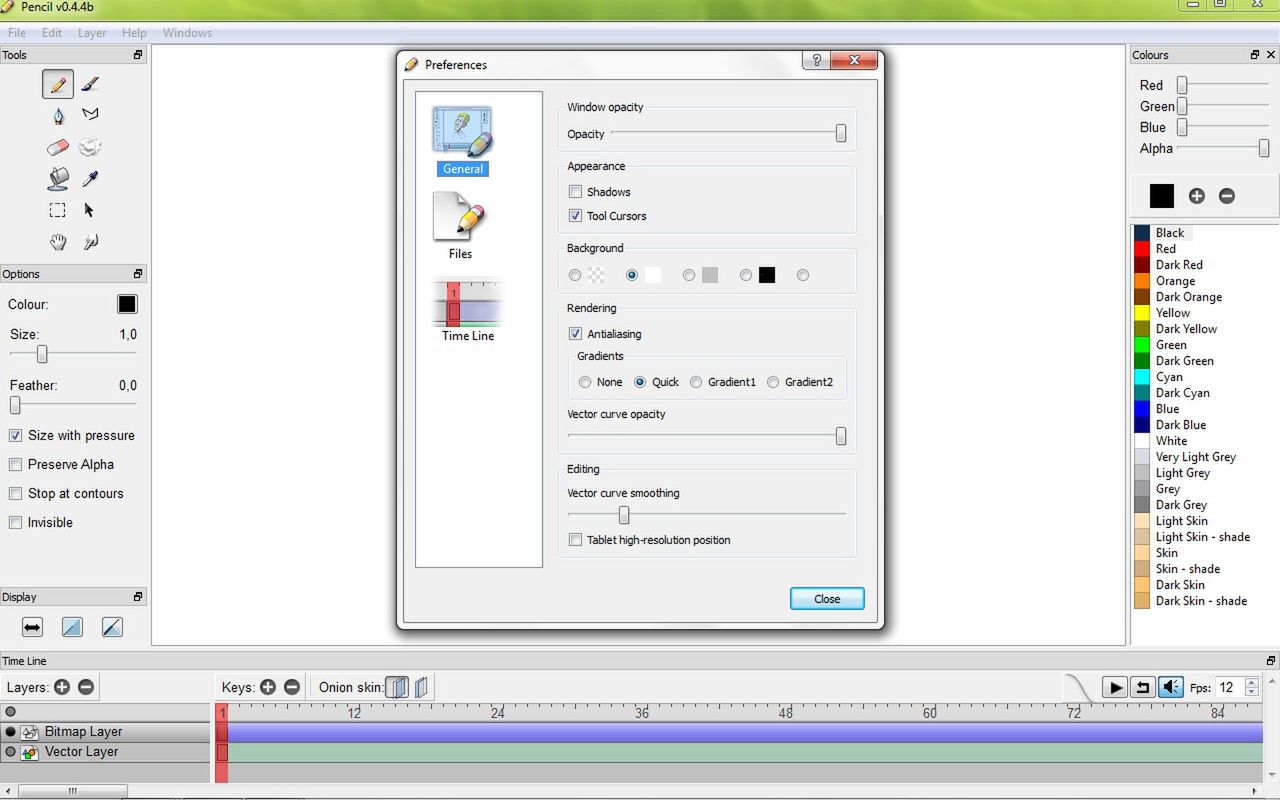Select the Pencil tool
Viewport: 1280px width, 800px height.
pyautogui.click(x=58, y=85)
